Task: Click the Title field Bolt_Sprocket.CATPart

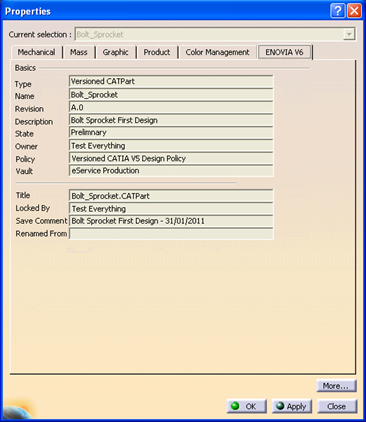Action: (x=171, y=196)
